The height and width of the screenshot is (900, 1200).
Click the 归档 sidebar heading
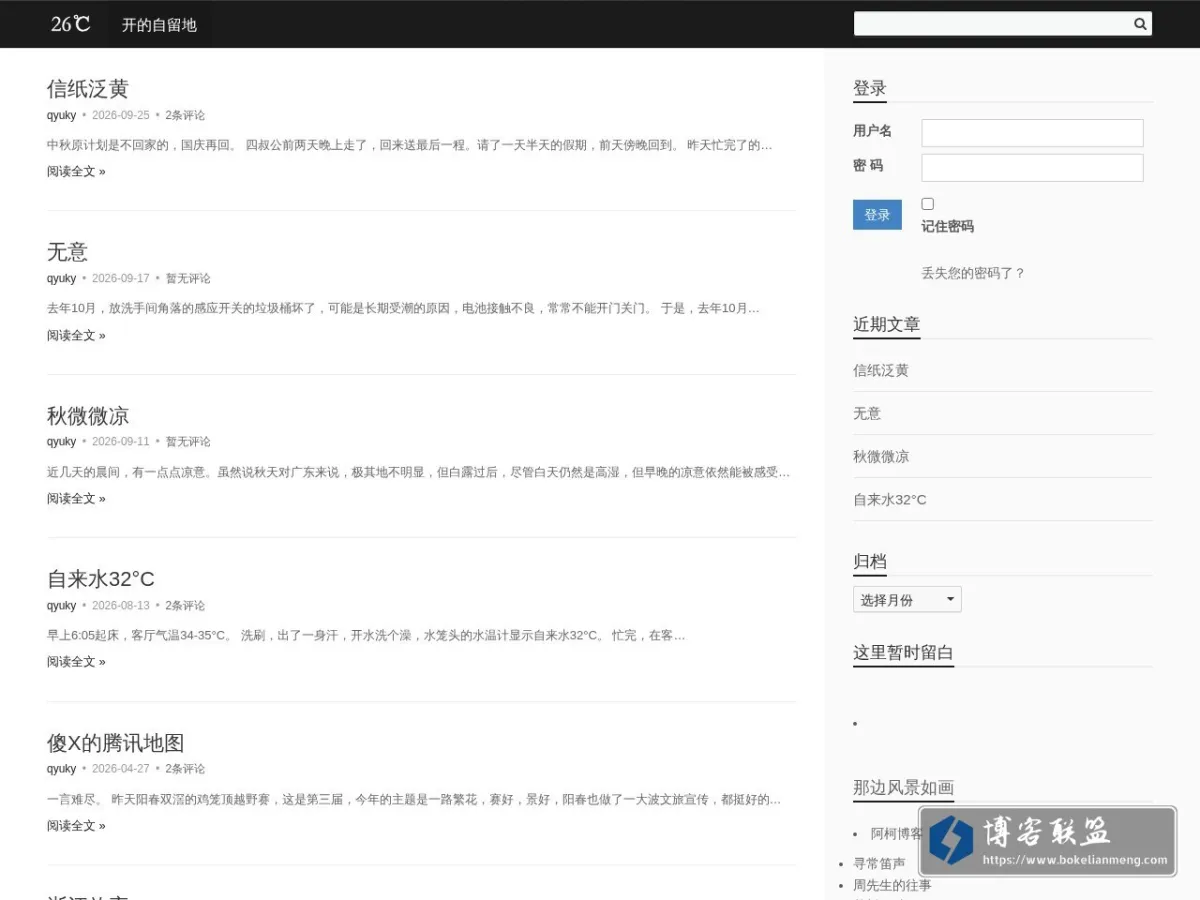pos(870,561)
